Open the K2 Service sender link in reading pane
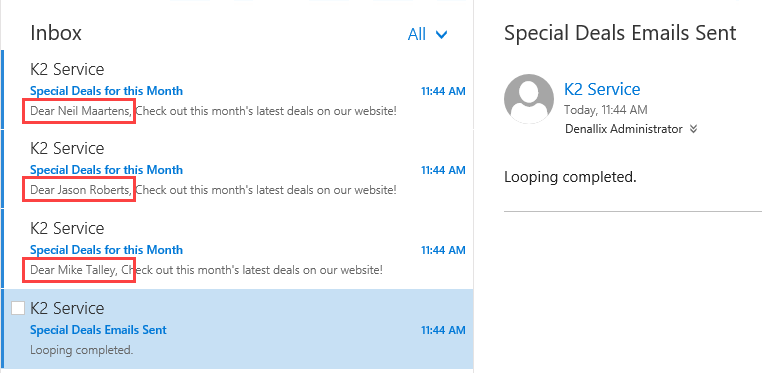Screen dimensions: 762x373 (602, 89)
